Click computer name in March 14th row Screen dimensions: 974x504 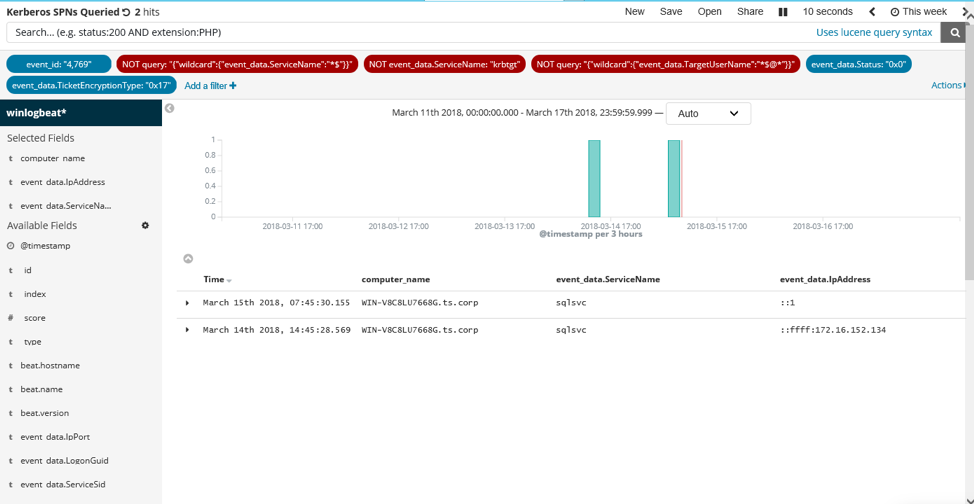[x=420, y=330]
